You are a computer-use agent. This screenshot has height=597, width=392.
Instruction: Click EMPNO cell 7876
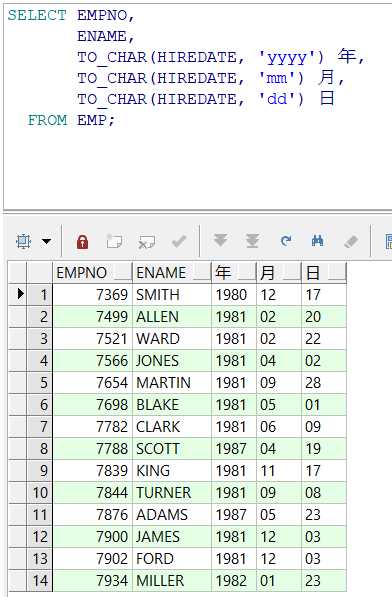click(92, 515)
